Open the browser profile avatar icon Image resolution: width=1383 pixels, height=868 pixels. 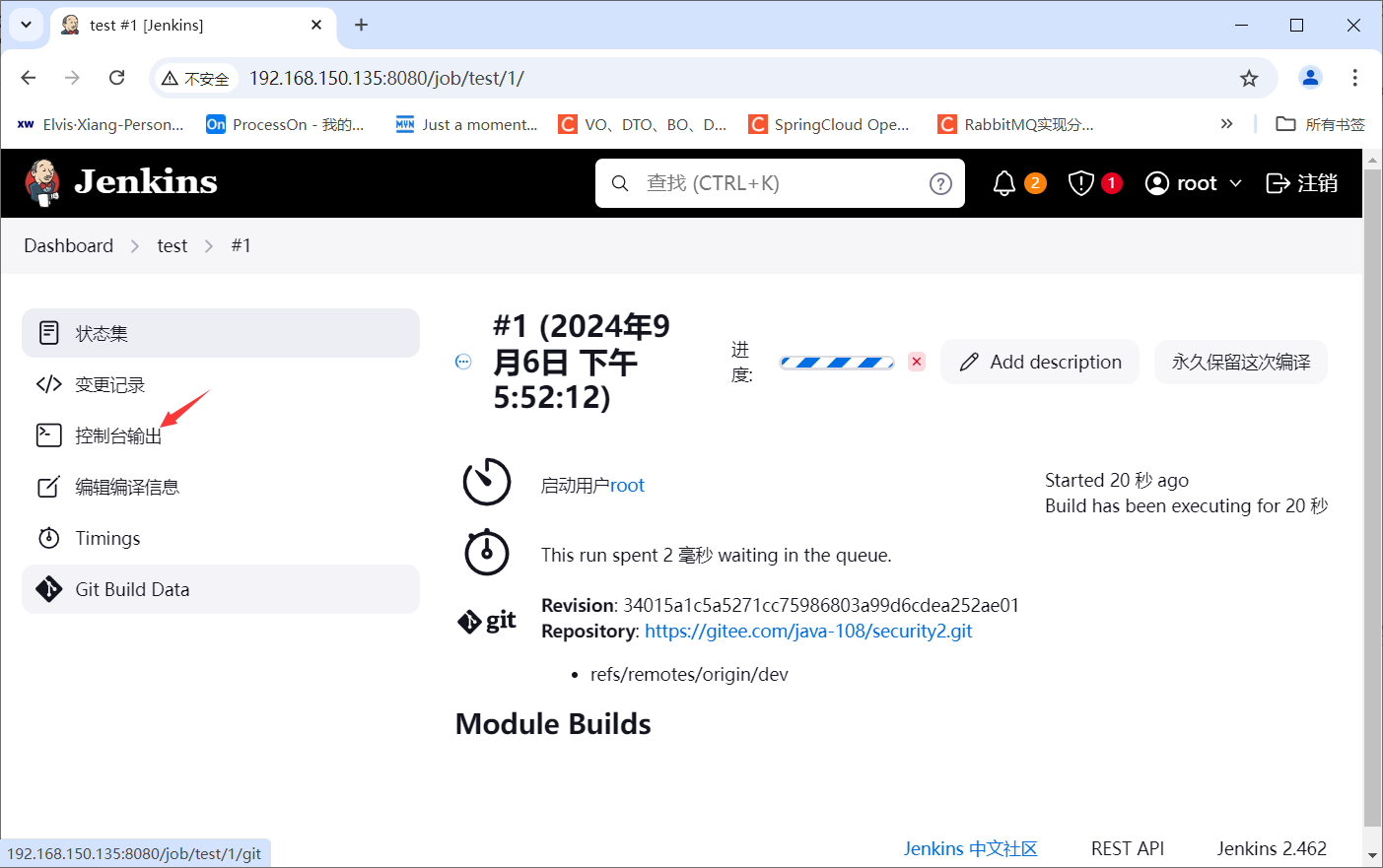pos(1310,78)
